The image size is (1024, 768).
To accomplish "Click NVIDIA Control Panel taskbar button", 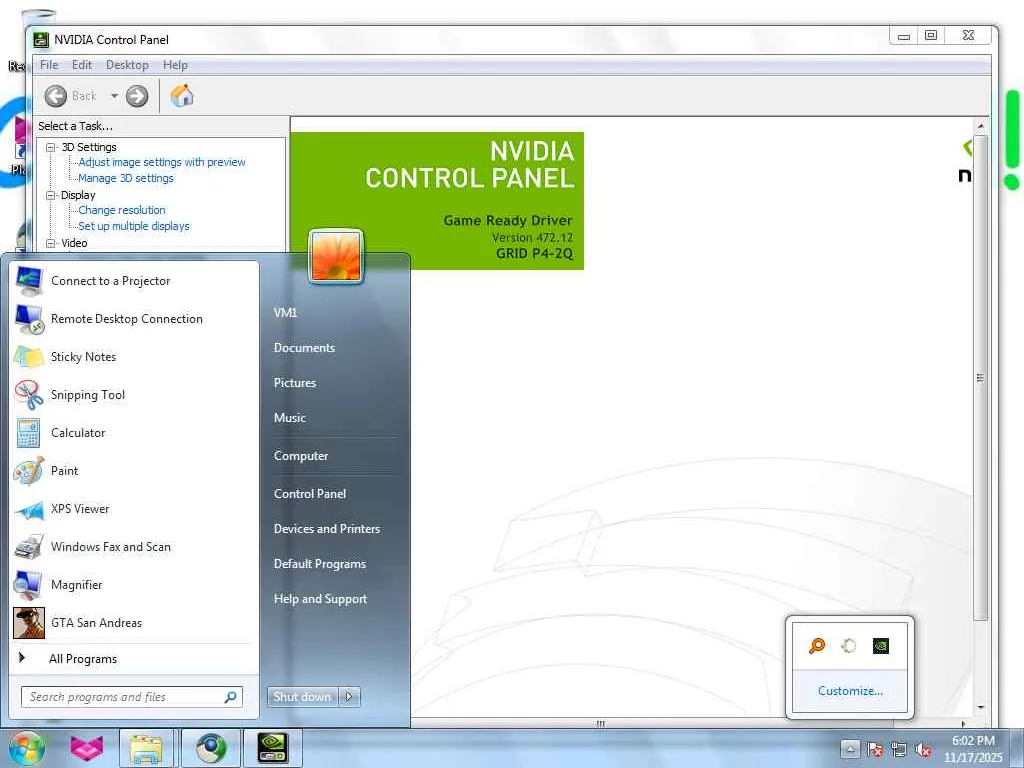I will coord(272,748).
